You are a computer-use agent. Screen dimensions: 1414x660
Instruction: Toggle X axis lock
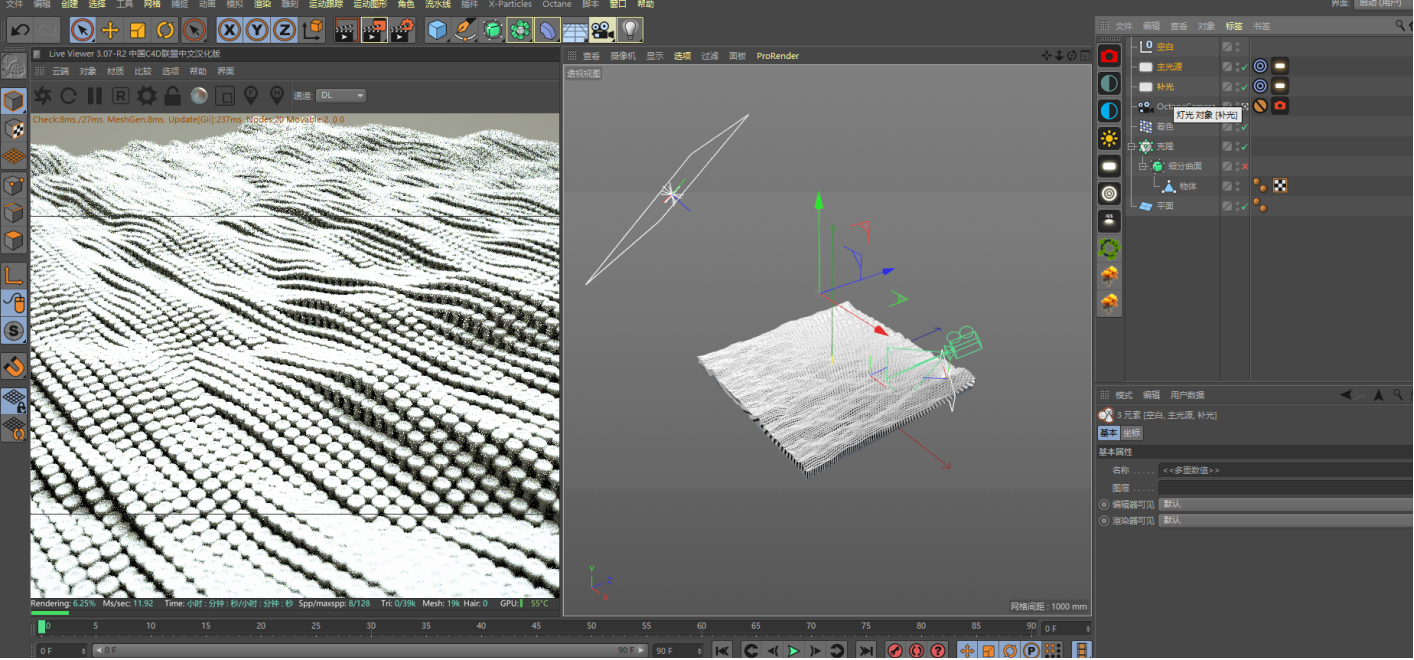[230, 30]
